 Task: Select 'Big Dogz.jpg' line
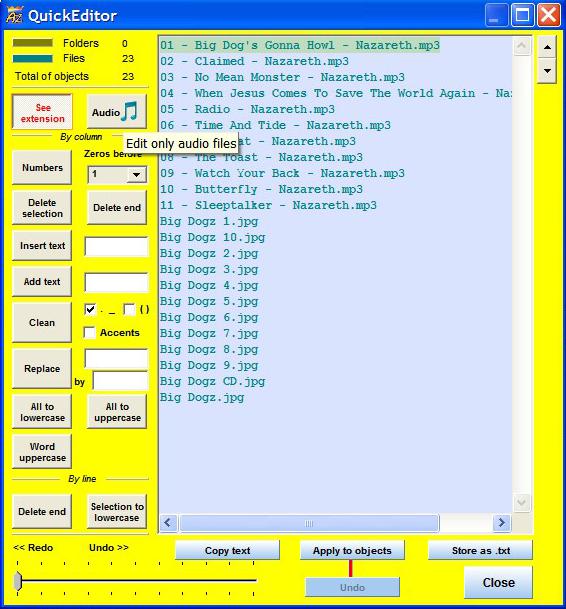(x=202, y=397)
